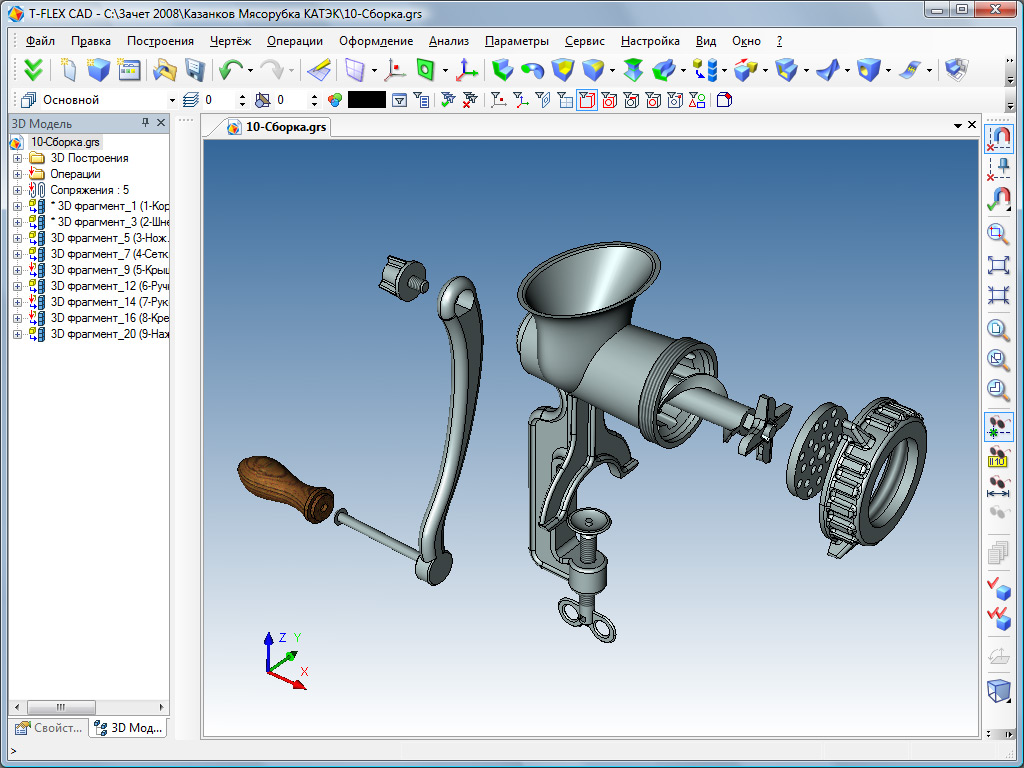
Task: Switch to the Свойства panel tab
Action: [x=50, y=728]
